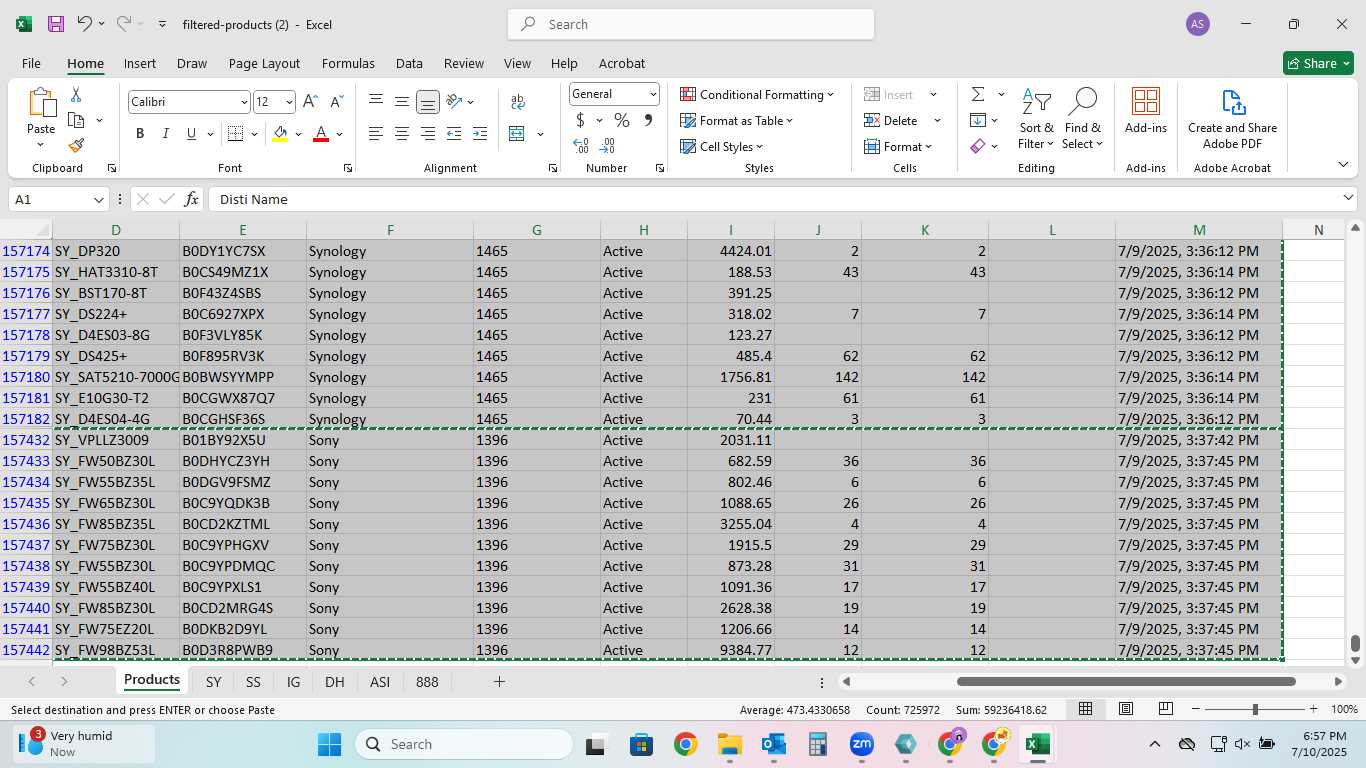This screenshot has height=768, width=1366.
Task: Cut the selection with the scissors icon
Action: pos(76,95)
